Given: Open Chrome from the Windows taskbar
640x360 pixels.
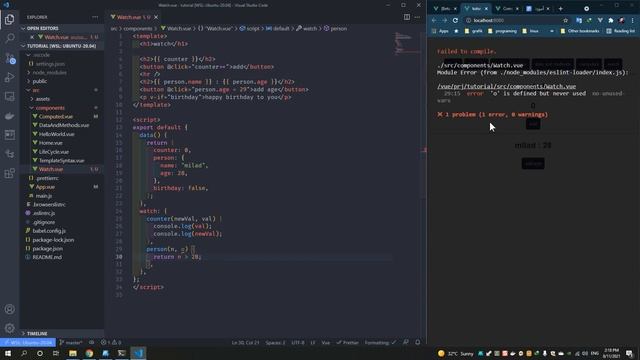Looking at the screenshot, I should click(x=89, y=353).
